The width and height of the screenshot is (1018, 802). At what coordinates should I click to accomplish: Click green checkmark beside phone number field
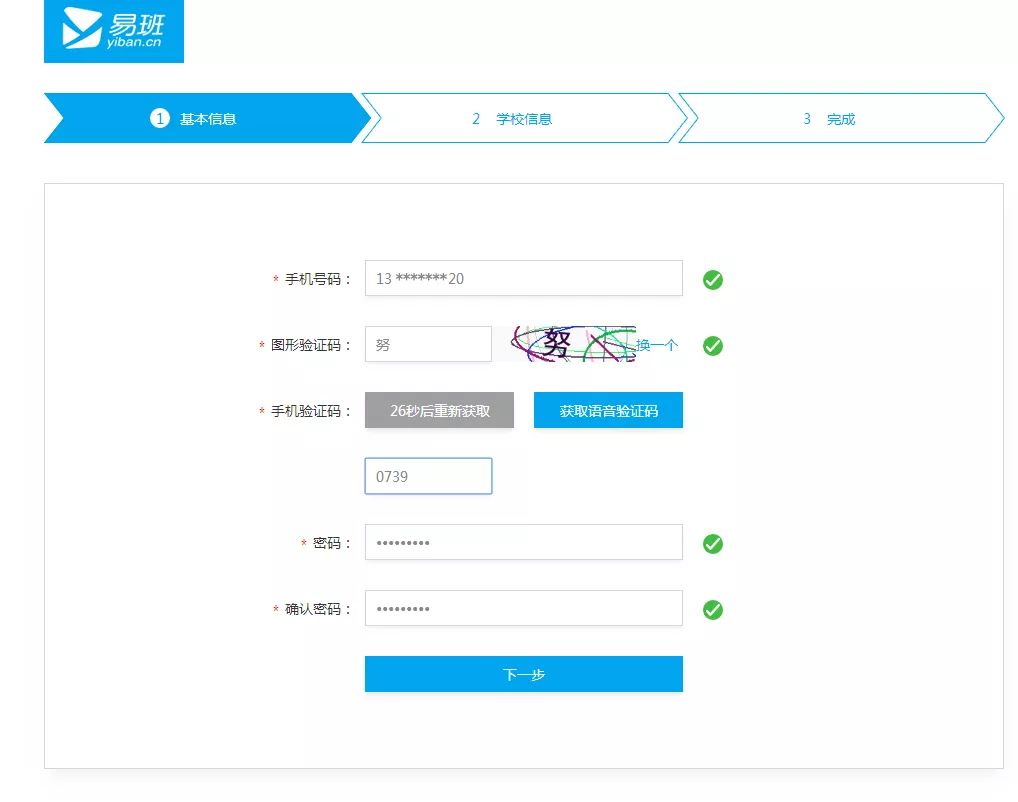(712, 279)
